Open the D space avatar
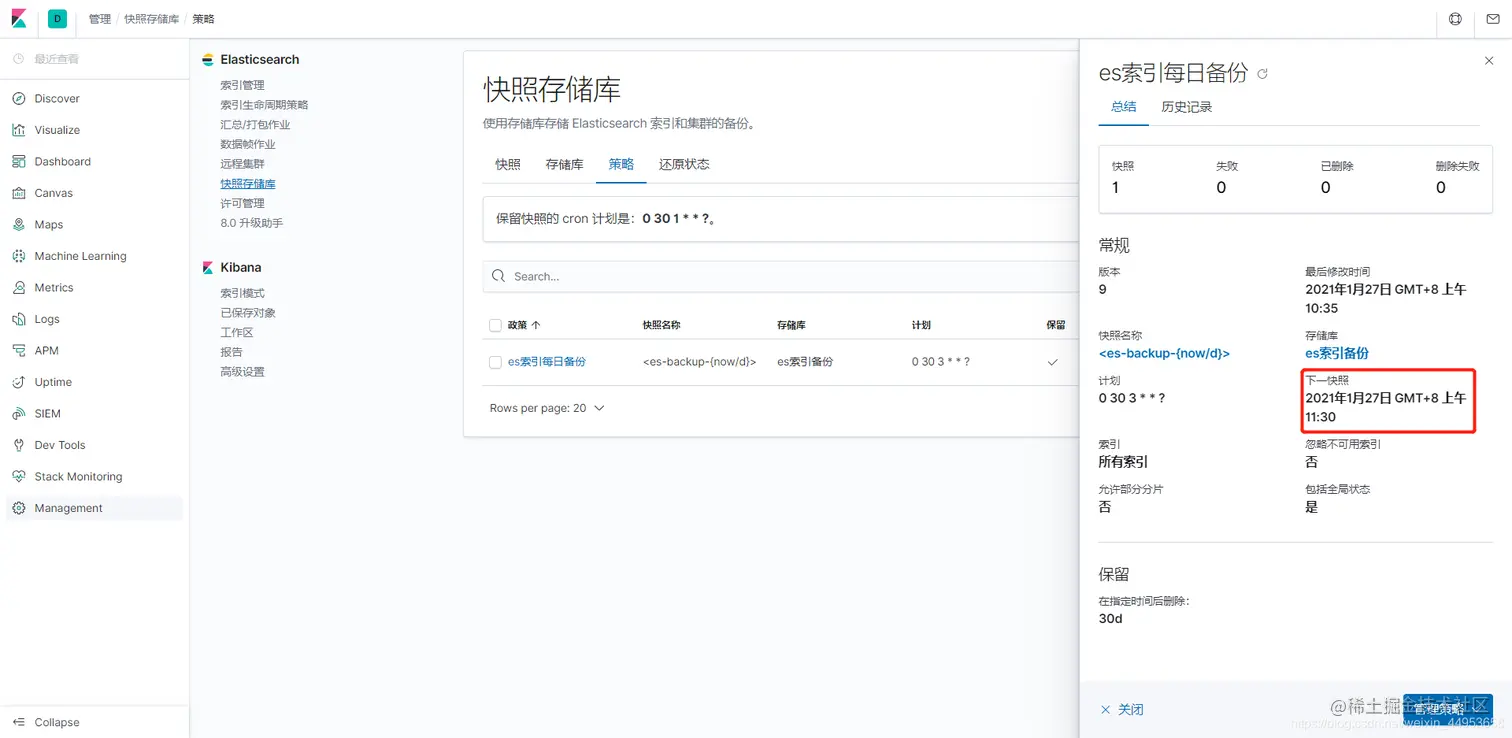 [x=58, y=19]
